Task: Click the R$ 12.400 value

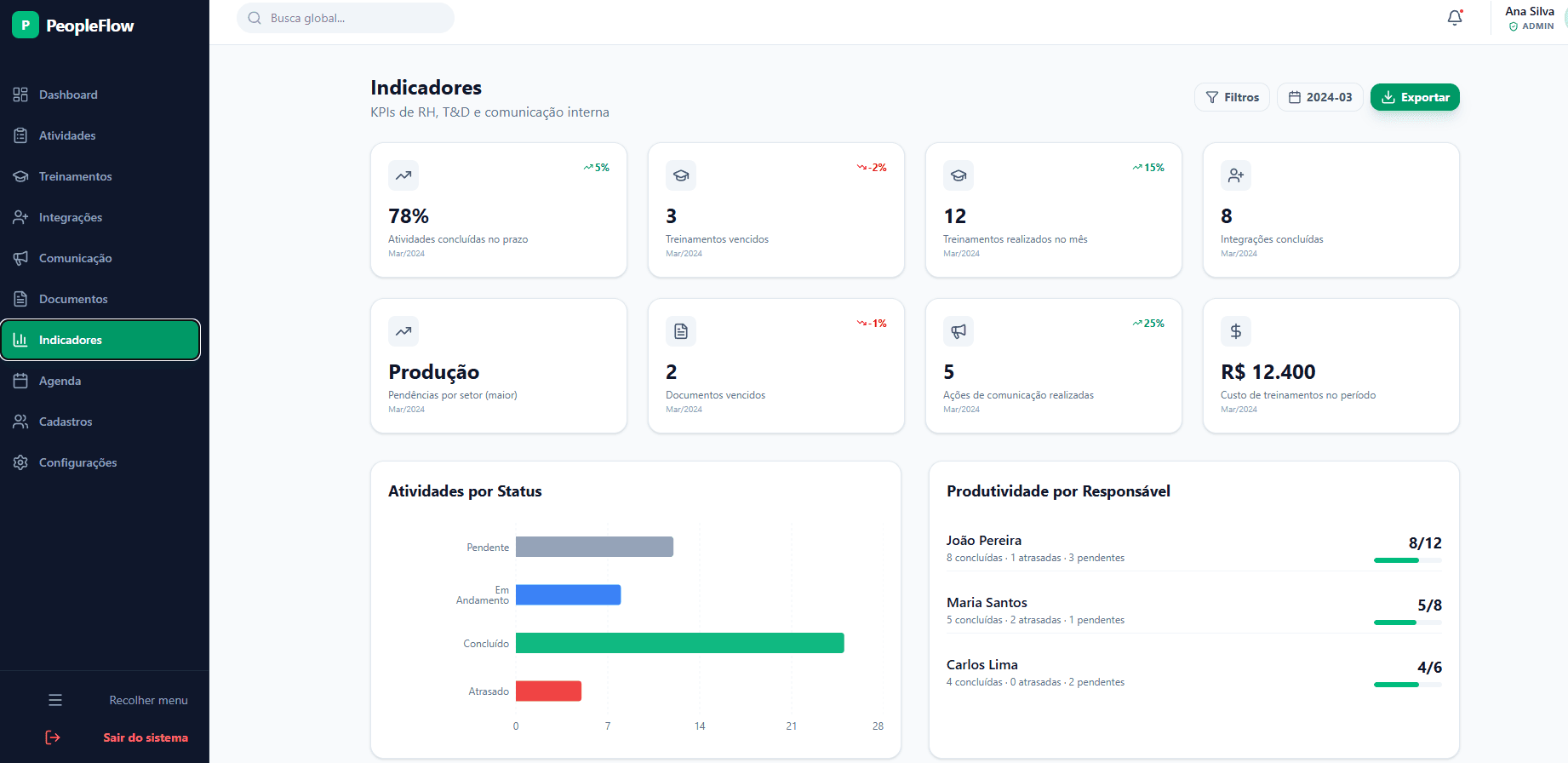Action: [x=1268, y=372]
